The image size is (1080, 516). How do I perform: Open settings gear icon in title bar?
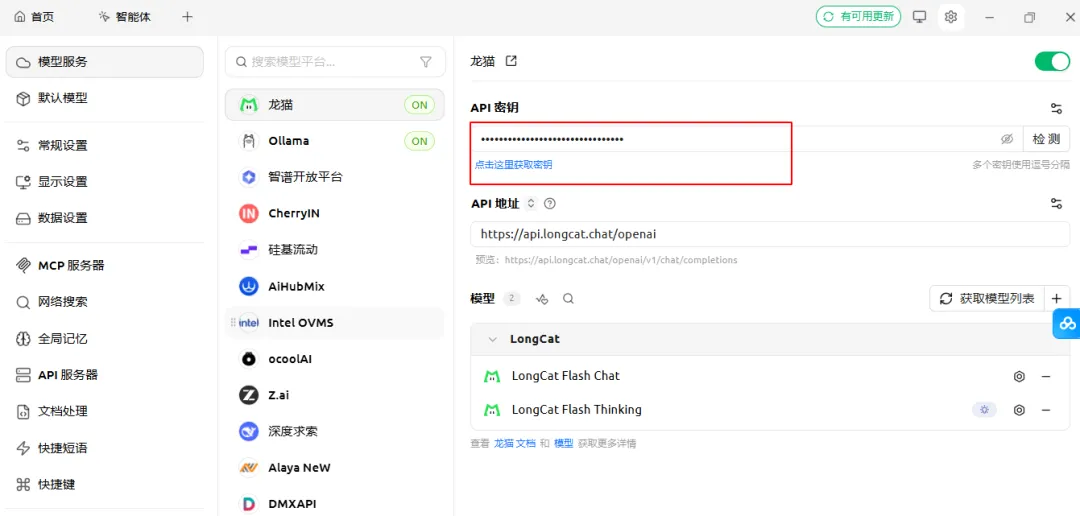point(951,17)
